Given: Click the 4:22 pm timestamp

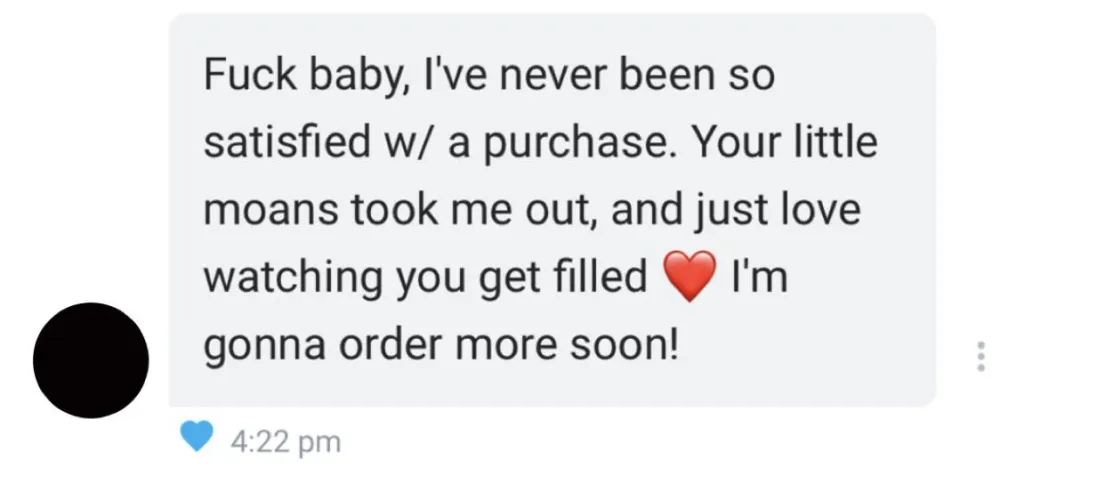Looking at the screenshot, I should pos(285,443).
